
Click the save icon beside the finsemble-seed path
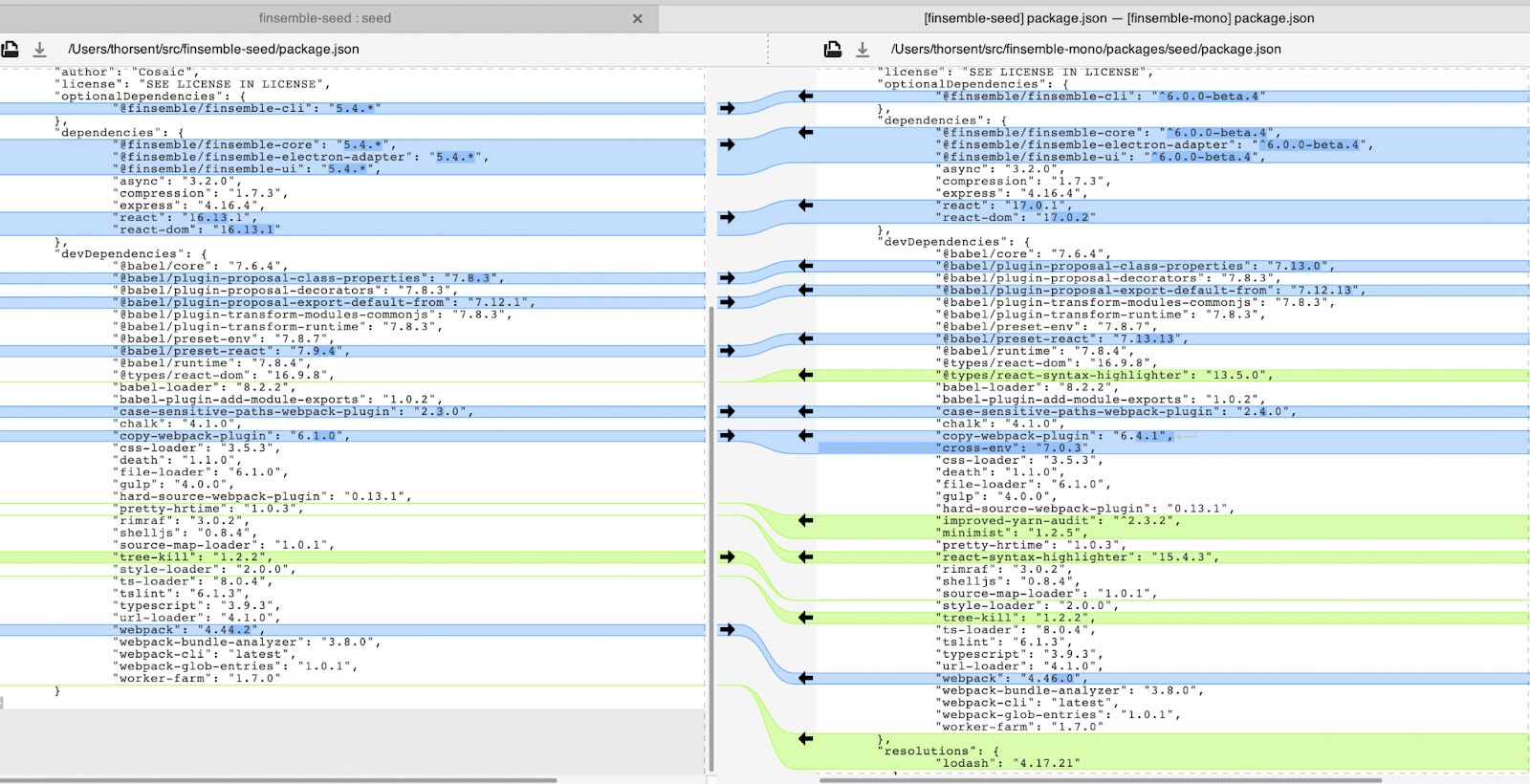coord(40,49)
